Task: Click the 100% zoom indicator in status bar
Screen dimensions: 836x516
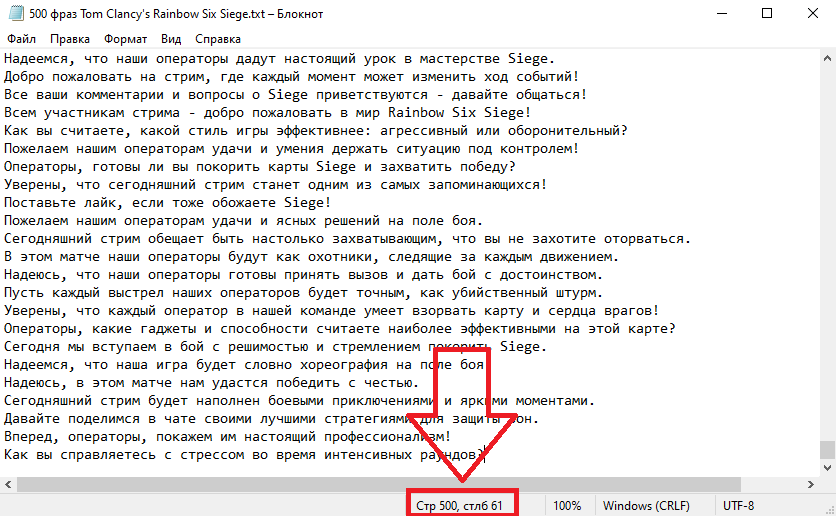Action: click(567, 506)
